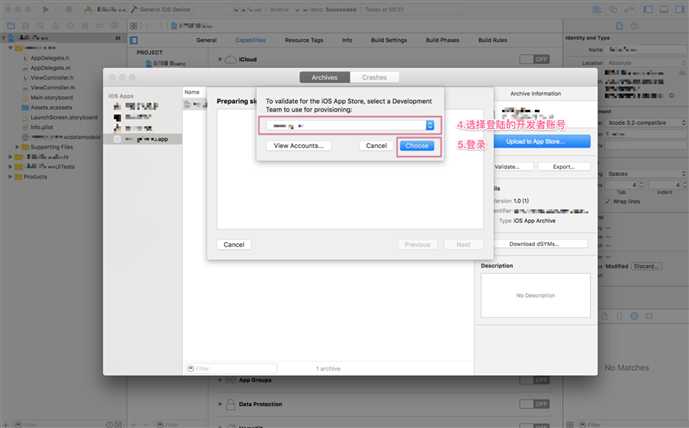Click the Export button

pyautogui.click(x=564, y=167)
